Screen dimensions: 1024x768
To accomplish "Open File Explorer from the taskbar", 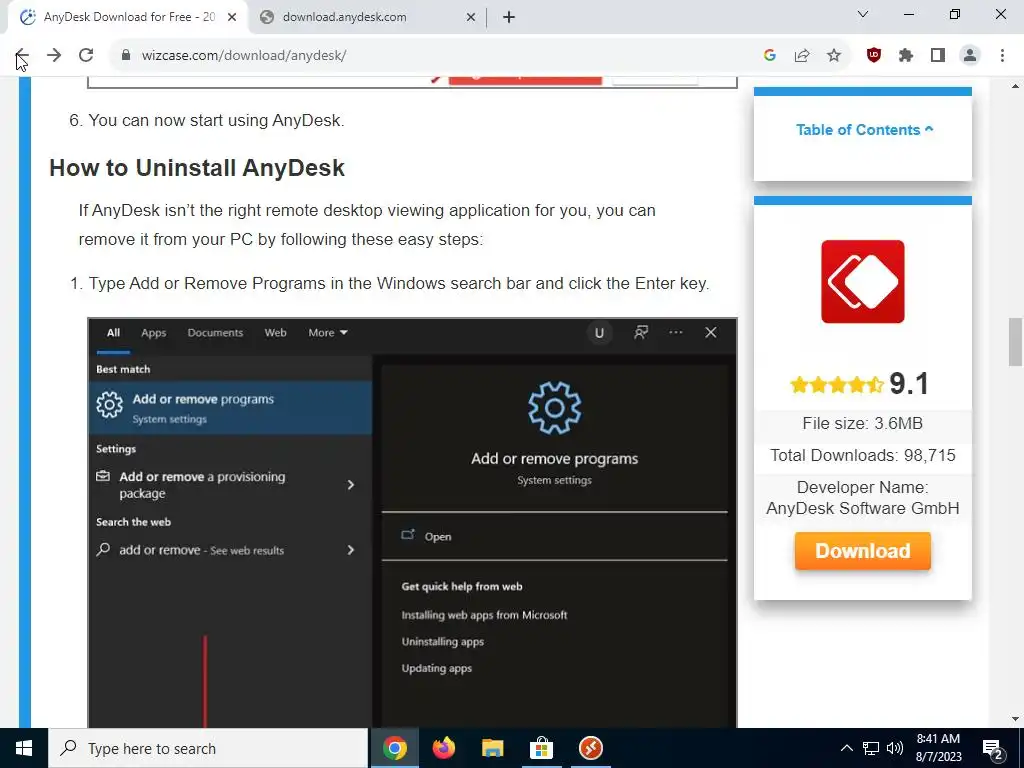I will pos(493,748).
